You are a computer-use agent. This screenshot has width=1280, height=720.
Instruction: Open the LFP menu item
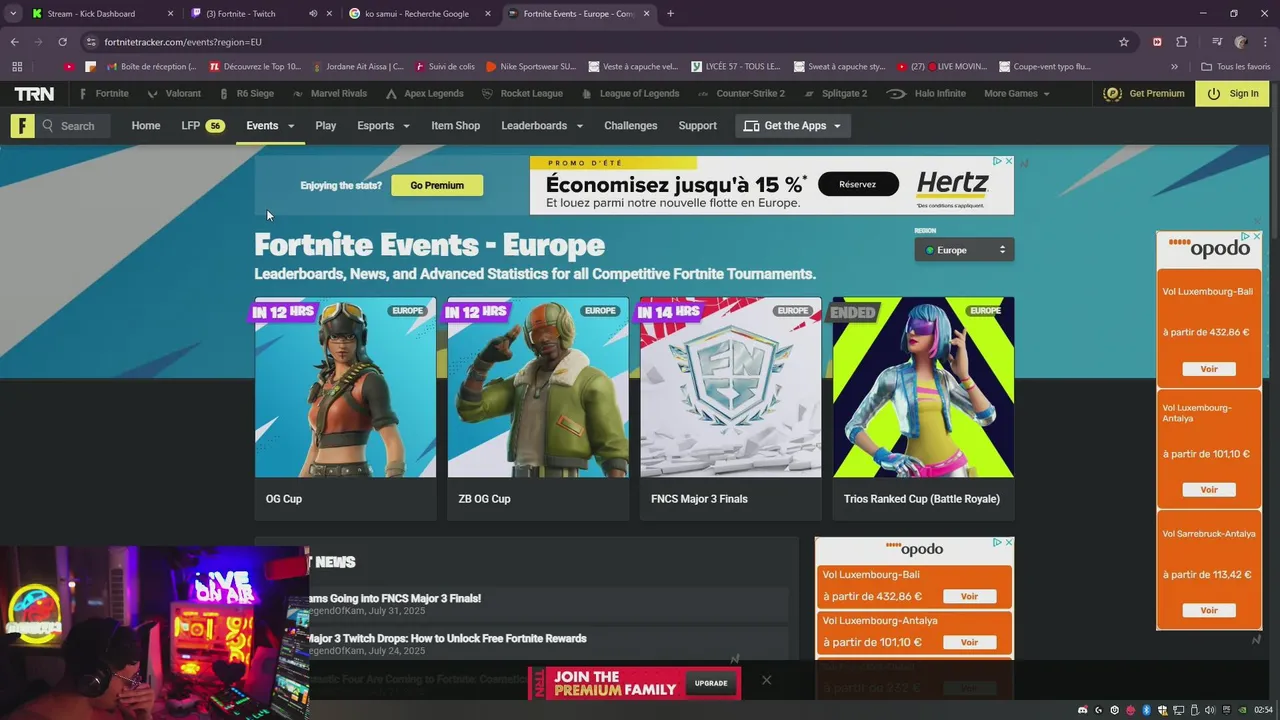pos(202,126)
